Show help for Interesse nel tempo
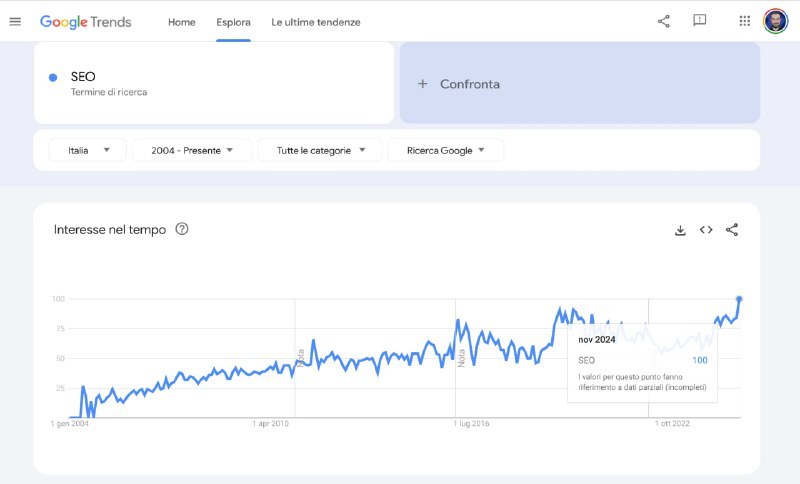Viewport: 800px width, 484px height. tap(182, 229)
